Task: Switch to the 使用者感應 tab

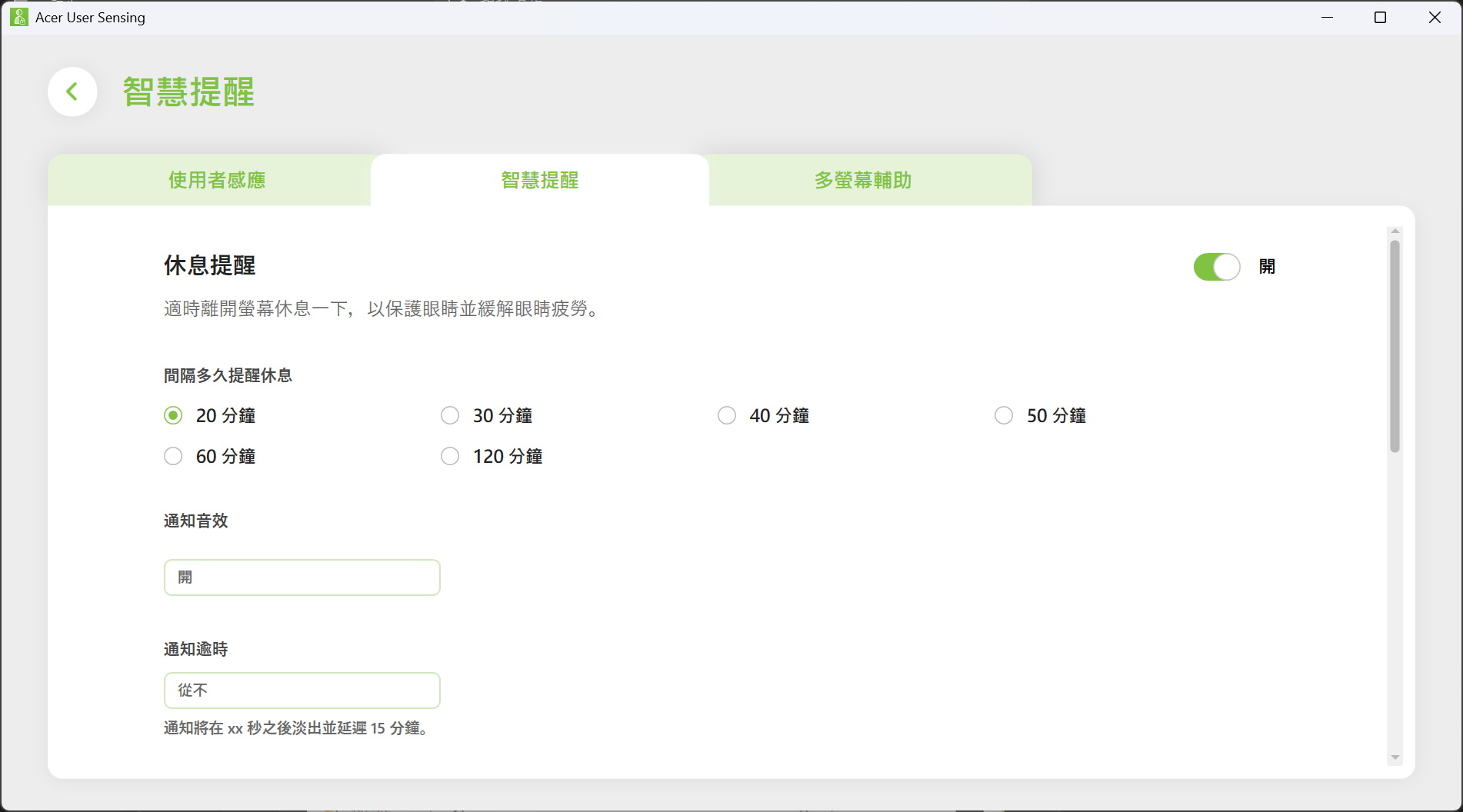Action: pyautogui.click(x=217, y=180)
